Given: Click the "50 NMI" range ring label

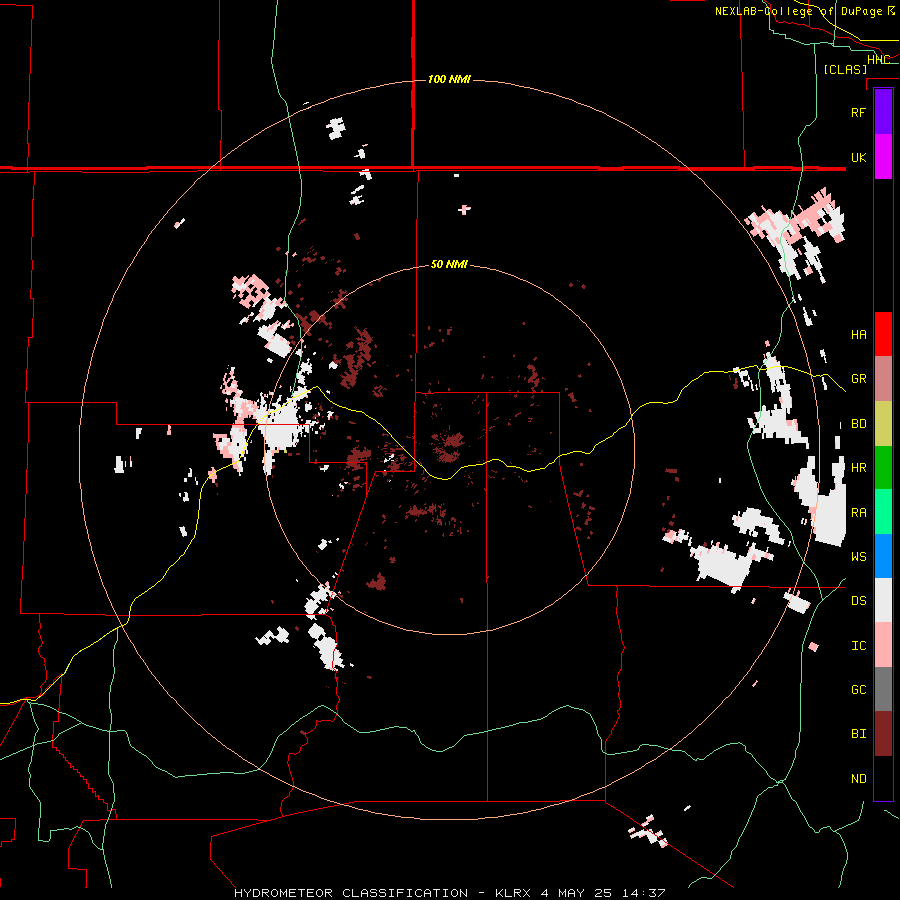Looking at the screenshot, I should click(x=449, y=264).
